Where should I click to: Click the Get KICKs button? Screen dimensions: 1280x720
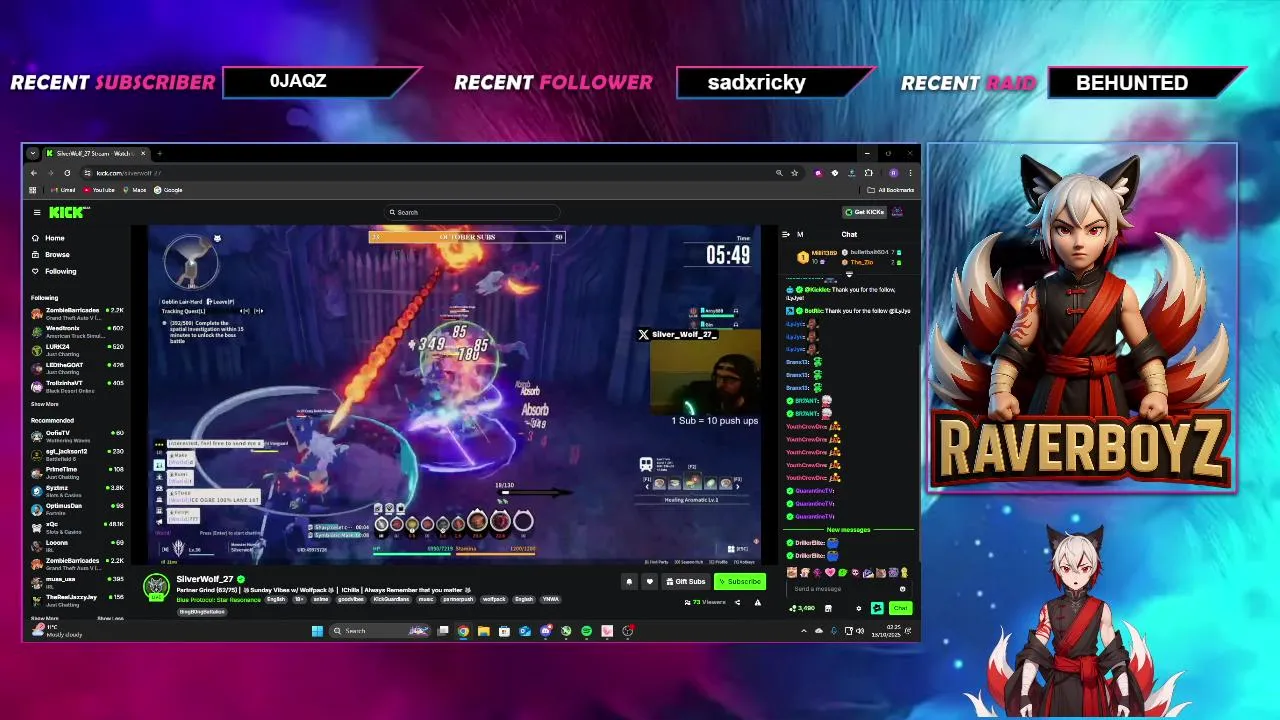(x=864, y=212)
